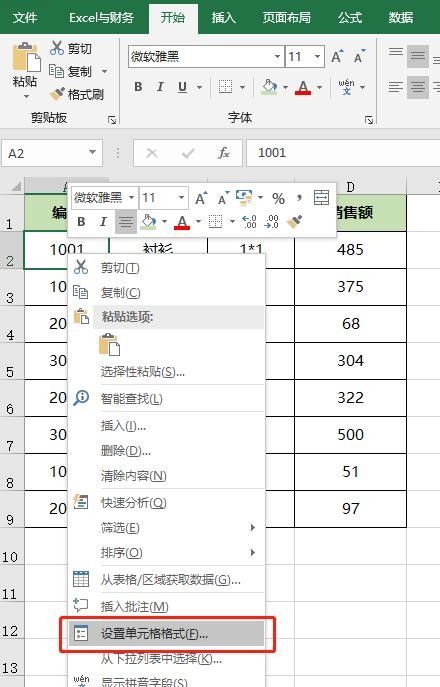Toggle Italic in the ribbon font group
This screenshot has height=687, width=440.
click(x=160, y=87)
